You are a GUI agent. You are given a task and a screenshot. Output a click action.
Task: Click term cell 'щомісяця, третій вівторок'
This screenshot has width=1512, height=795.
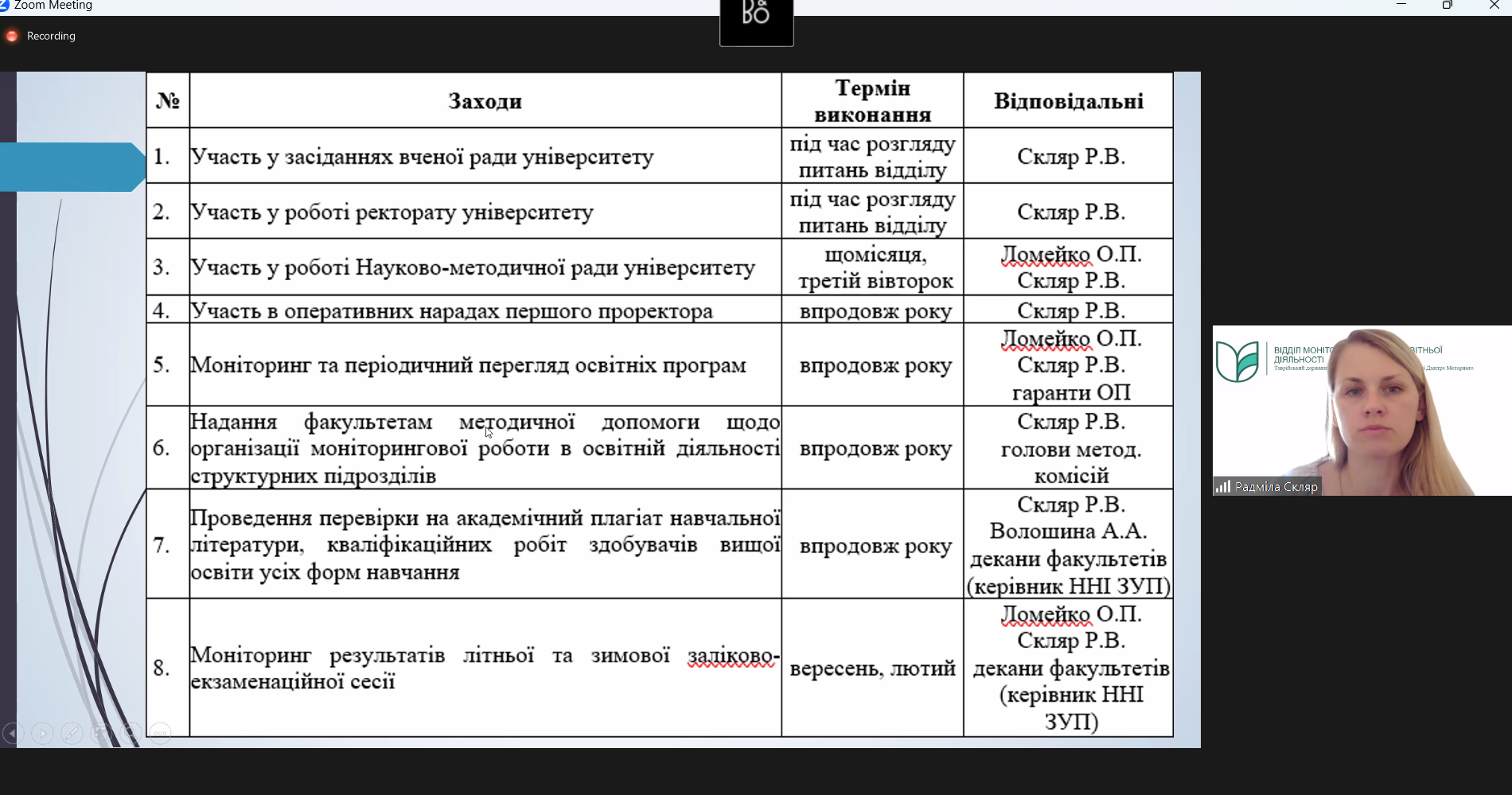pos(875,267)
